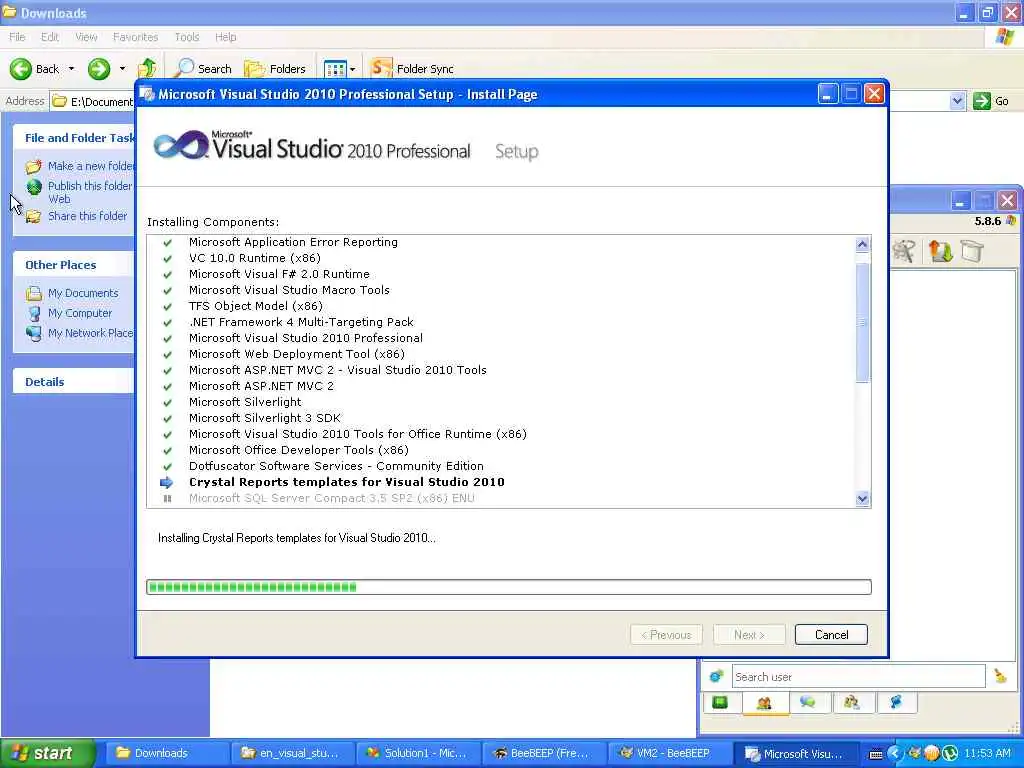Switch to en_visual_stu taskbar button
Image resolution: width=1024 pixels, height=768 pixels.
tap(293, 753)
